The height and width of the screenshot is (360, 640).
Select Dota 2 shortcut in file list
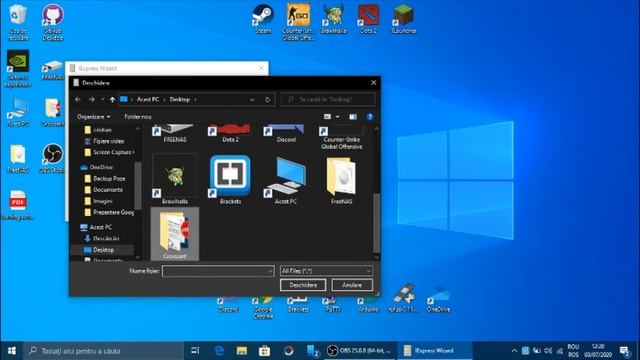(x=230, y=134)
